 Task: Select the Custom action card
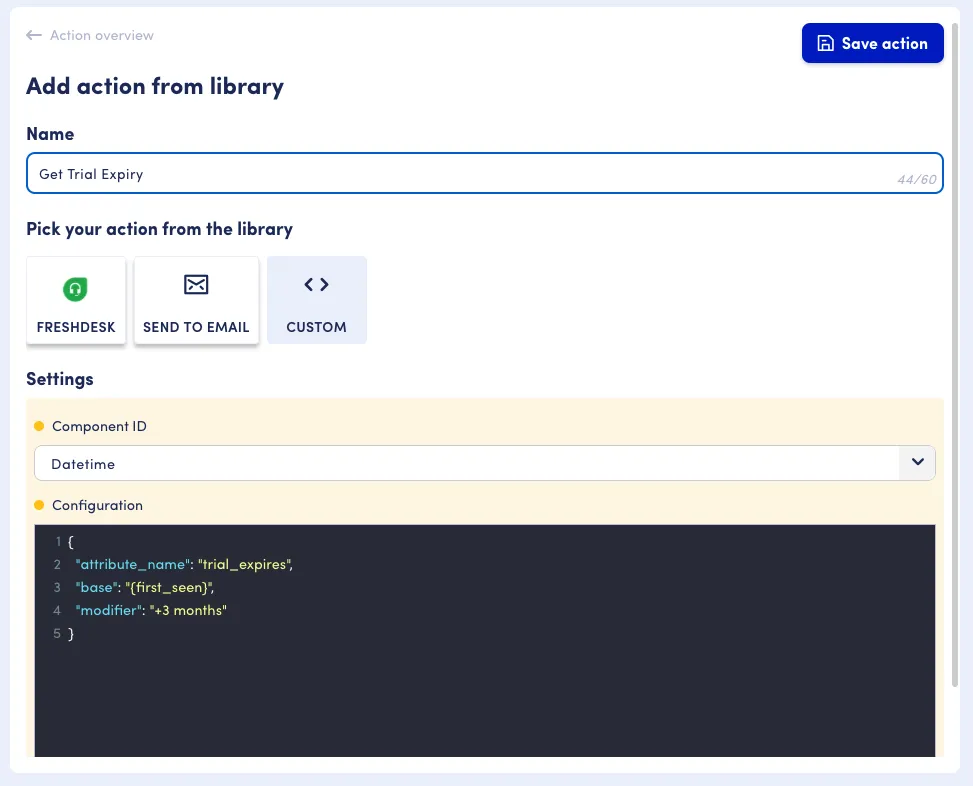click(x=316, y=300)
